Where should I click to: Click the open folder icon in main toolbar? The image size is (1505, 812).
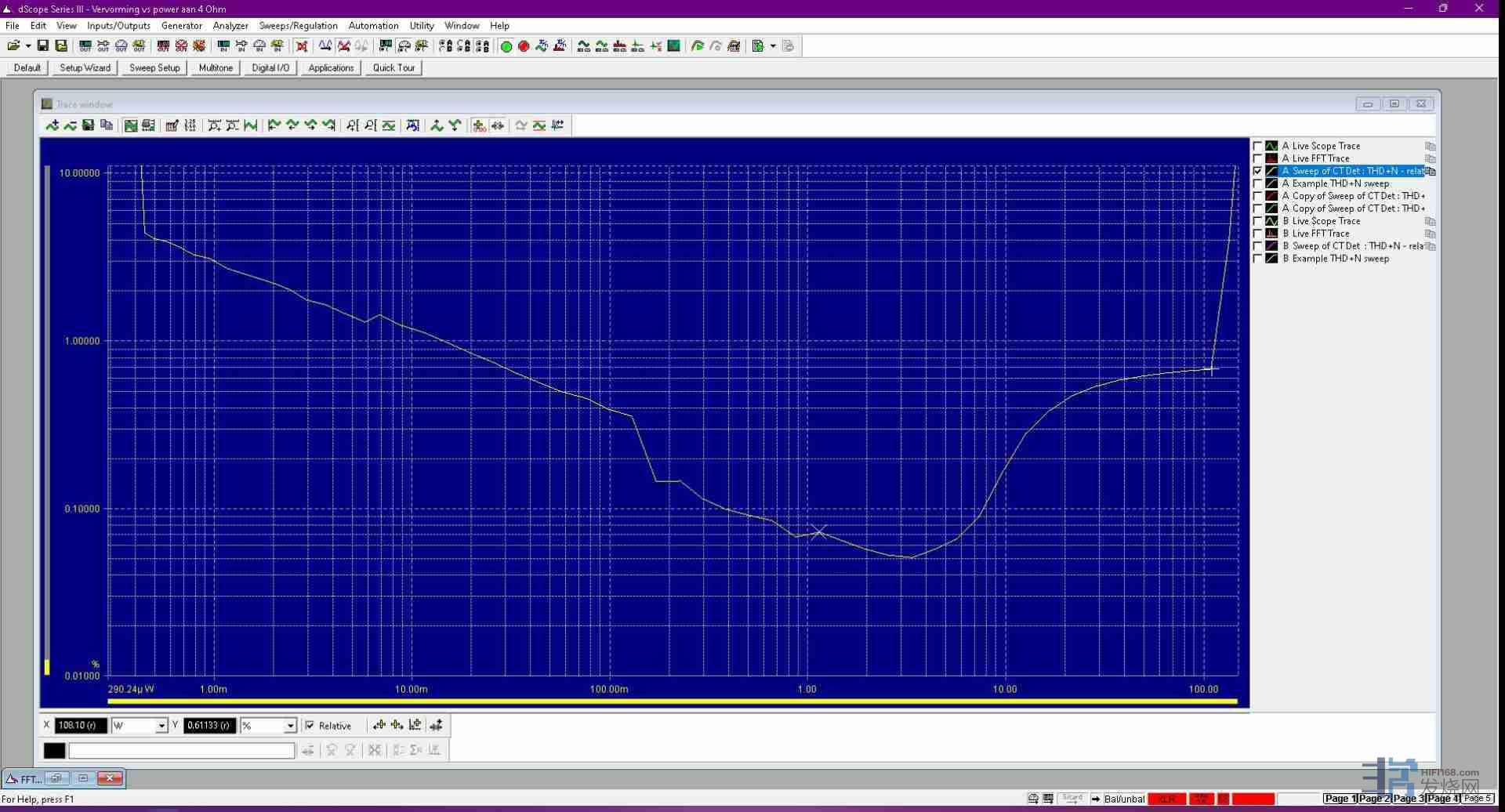(13, 46)
